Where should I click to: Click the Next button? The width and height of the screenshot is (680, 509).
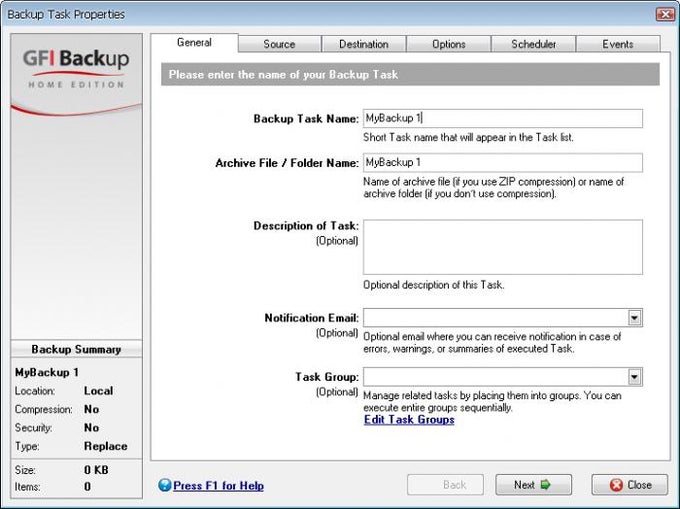[533, 485]
